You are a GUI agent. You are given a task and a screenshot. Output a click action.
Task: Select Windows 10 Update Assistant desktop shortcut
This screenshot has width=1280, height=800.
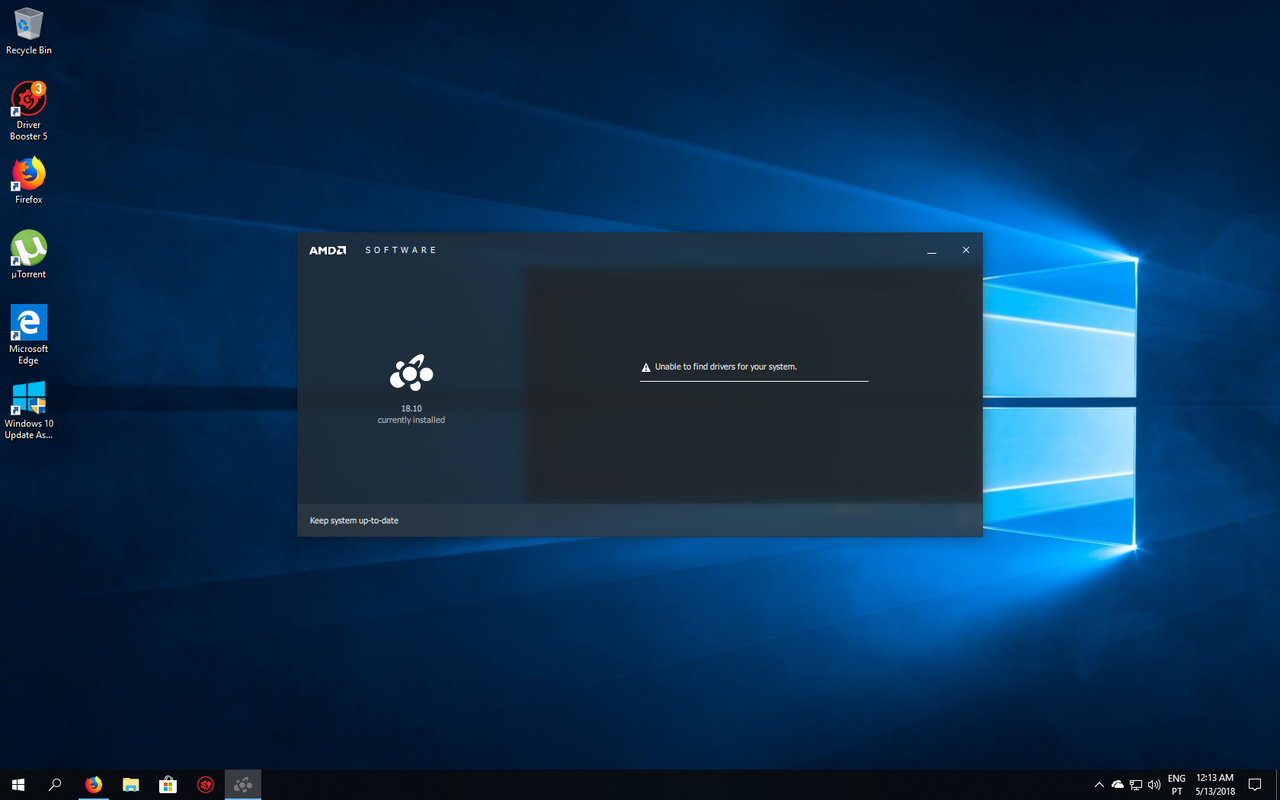click(29, 411)
